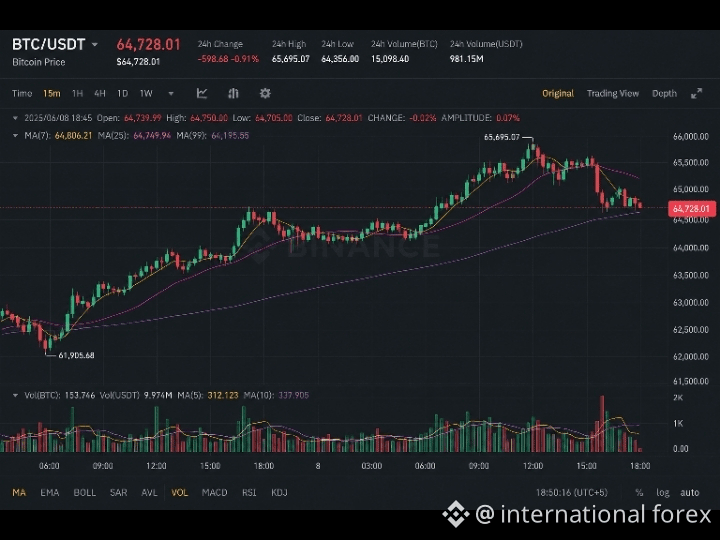Viewport: 720px width, 540px height.
Task: Enable log scale mode
Action: [x=663, y=493]
